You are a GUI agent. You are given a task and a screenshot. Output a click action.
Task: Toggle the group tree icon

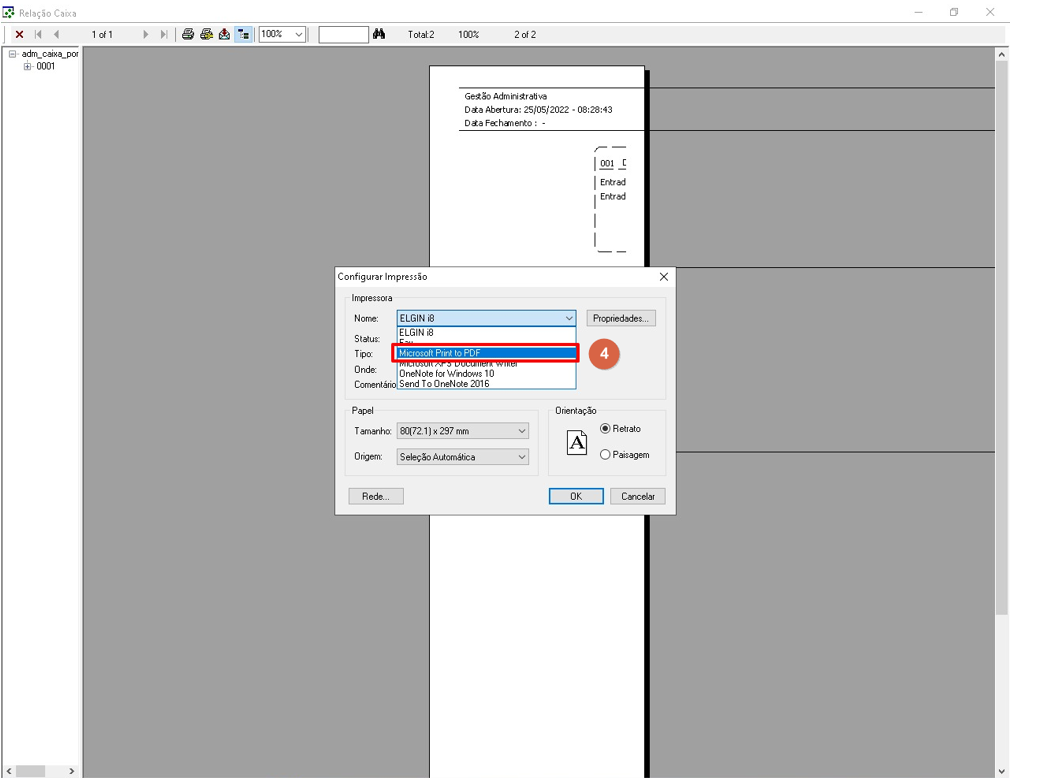pyautogui.click(x=243, y=34)
